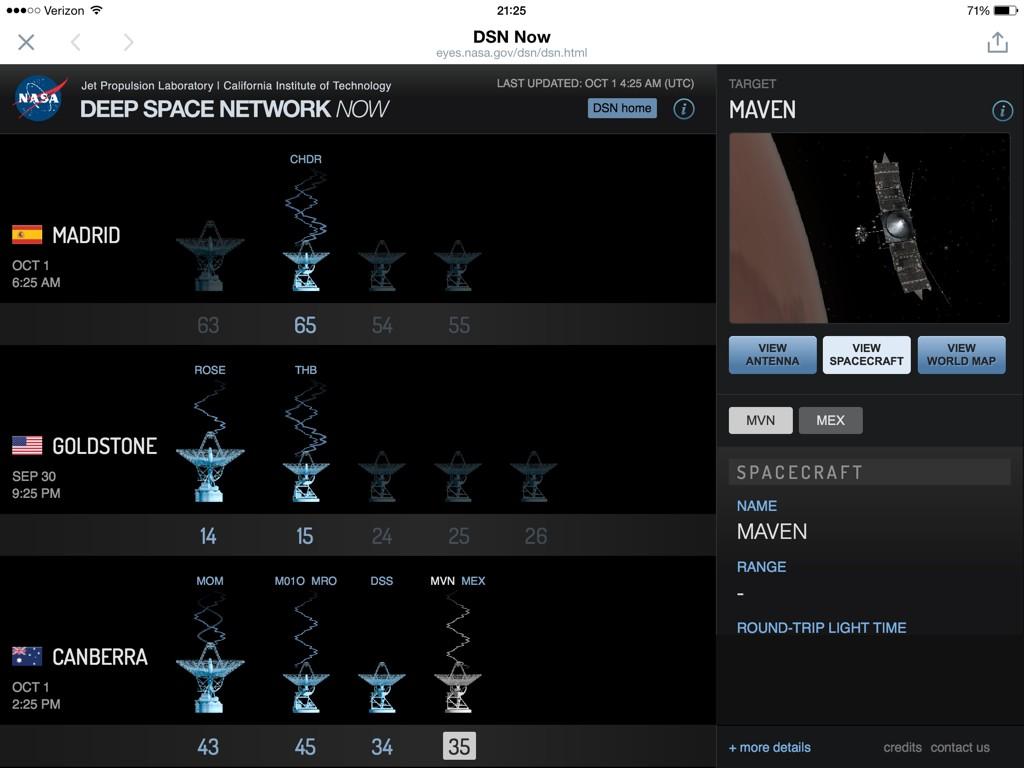The width and height of the screenshot is (1024, 768).
Task: Open the share sheet icon
Action: click(997, 42)
